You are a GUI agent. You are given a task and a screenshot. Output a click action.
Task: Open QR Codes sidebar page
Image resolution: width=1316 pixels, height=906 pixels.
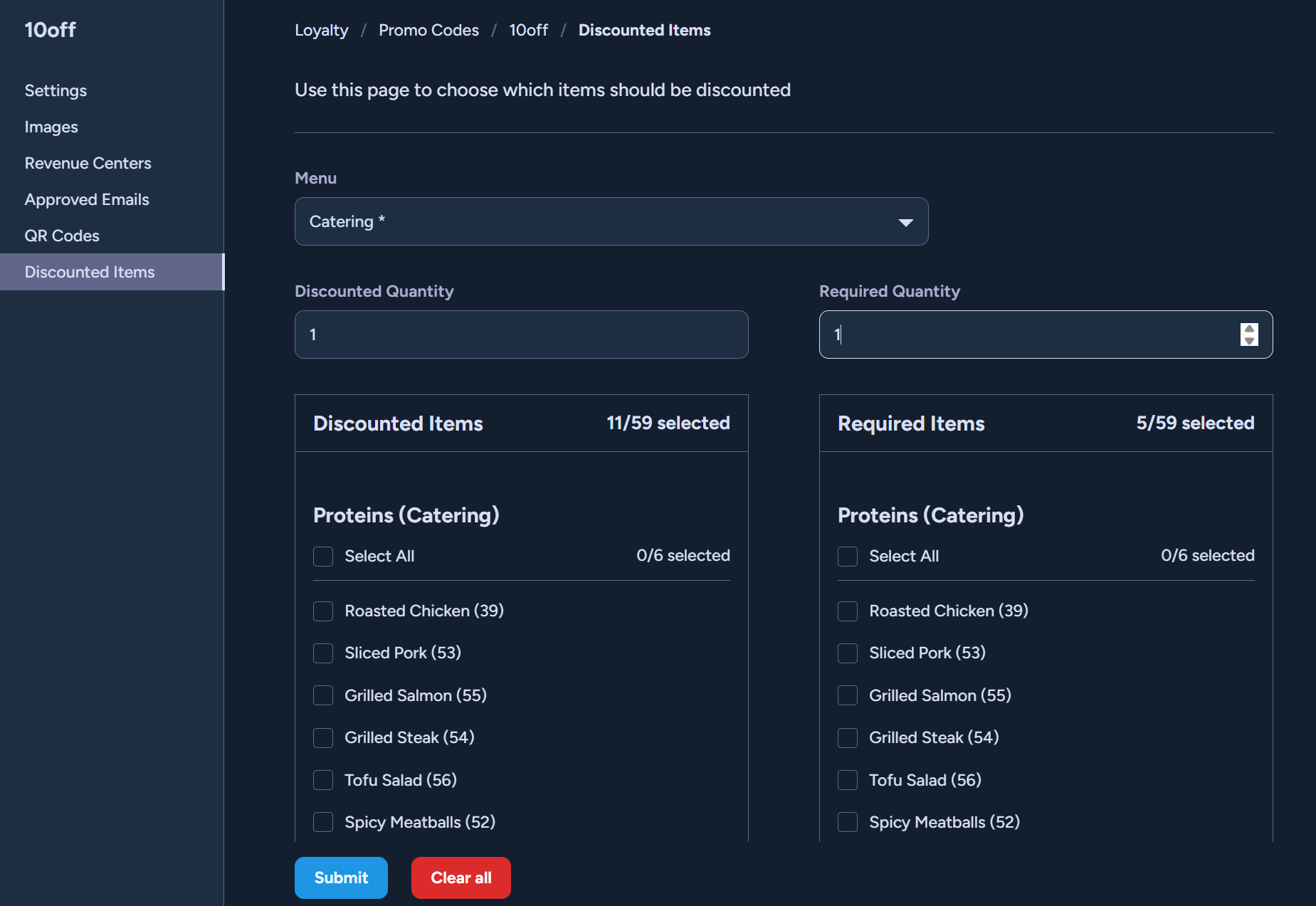62,236
